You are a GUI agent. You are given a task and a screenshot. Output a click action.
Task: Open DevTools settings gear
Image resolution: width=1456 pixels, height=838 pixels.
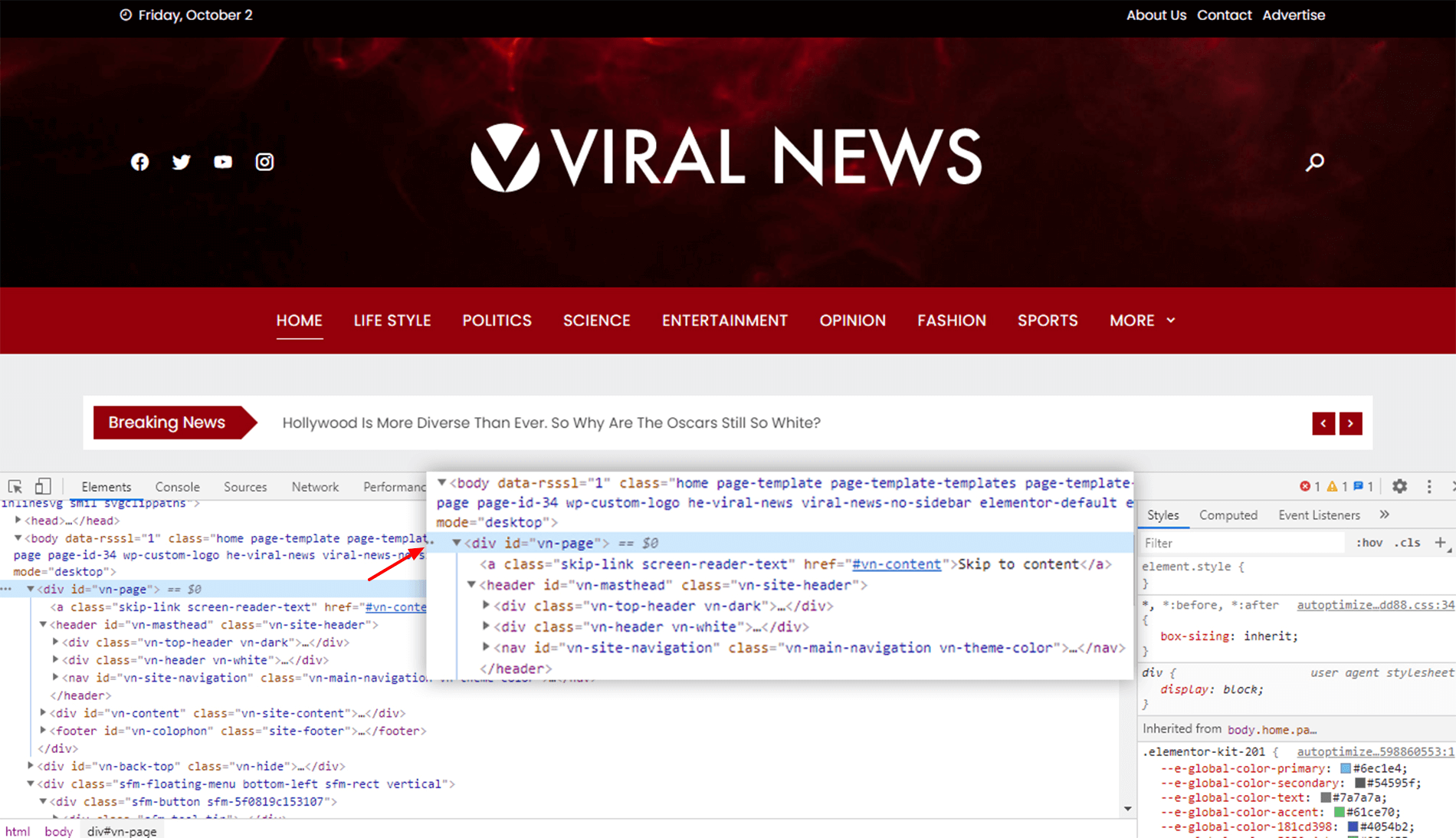[1400, 486]
